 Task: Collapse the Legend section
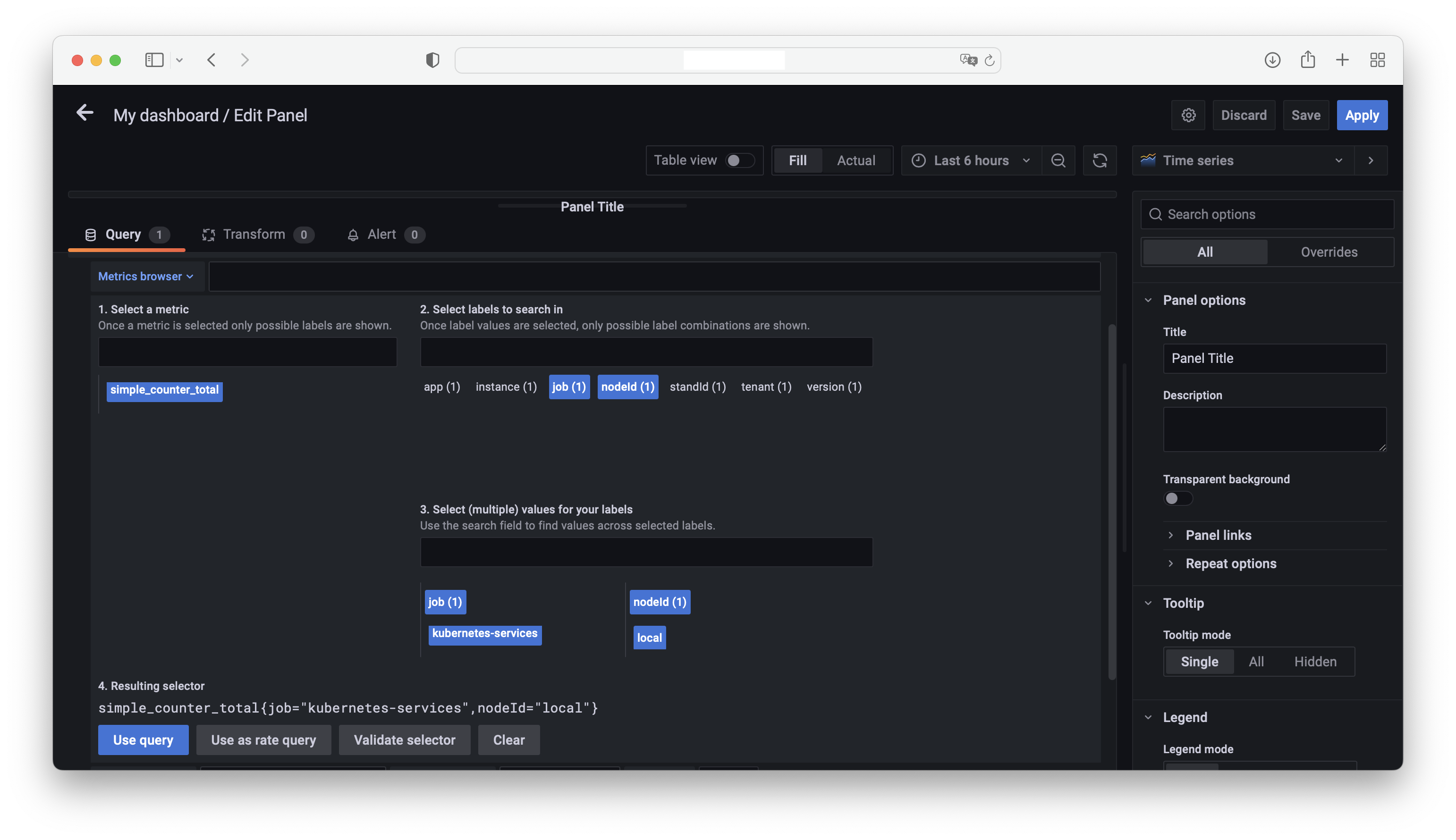click(x=1148, y=717)
